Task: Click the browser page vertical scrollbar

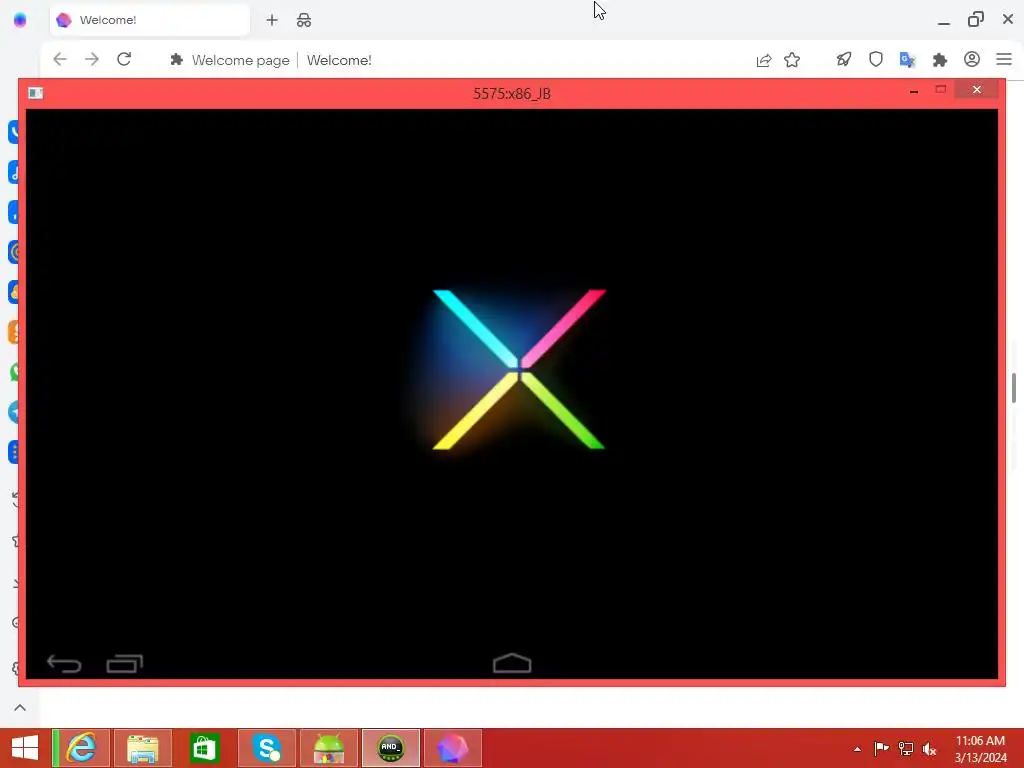Action: pos(1014,388)
